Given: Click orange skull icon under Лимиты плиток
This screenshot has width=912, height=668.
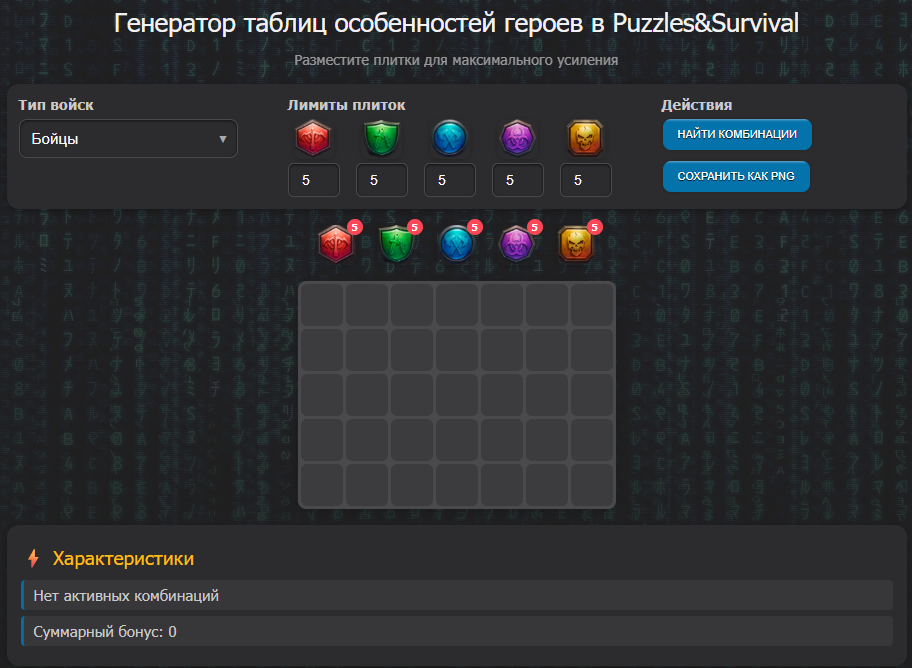Looking at the screenshot, I should coord(585,138).
